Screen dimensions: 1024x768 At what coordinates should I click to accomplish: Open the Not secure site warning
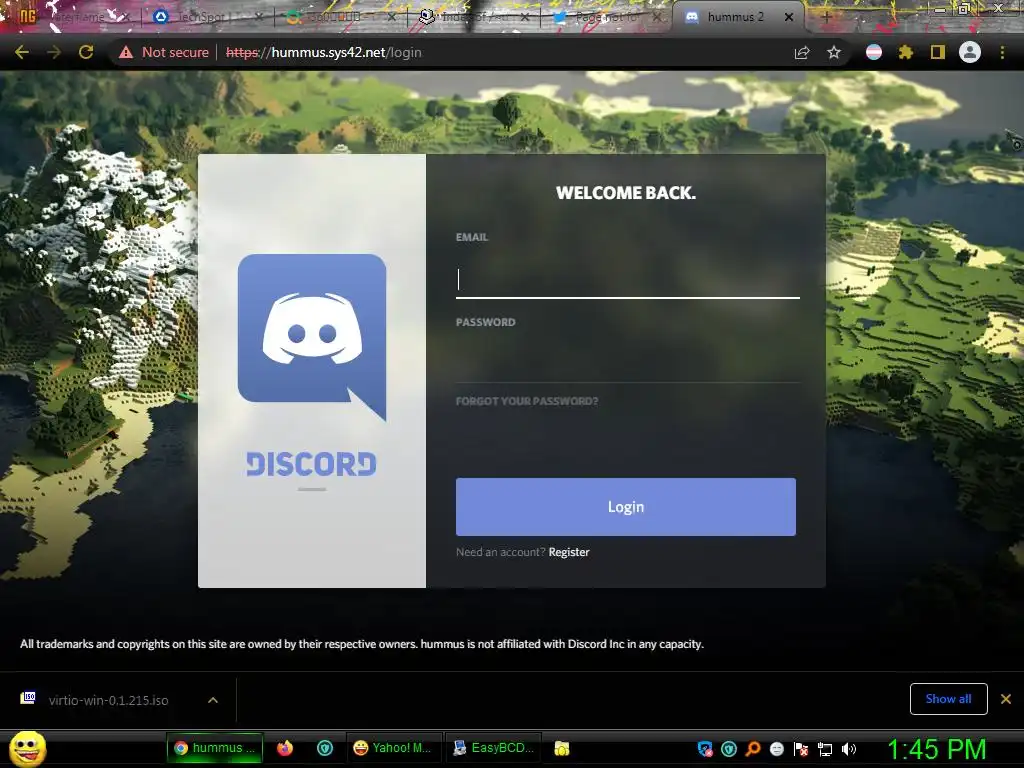(164, 52)
